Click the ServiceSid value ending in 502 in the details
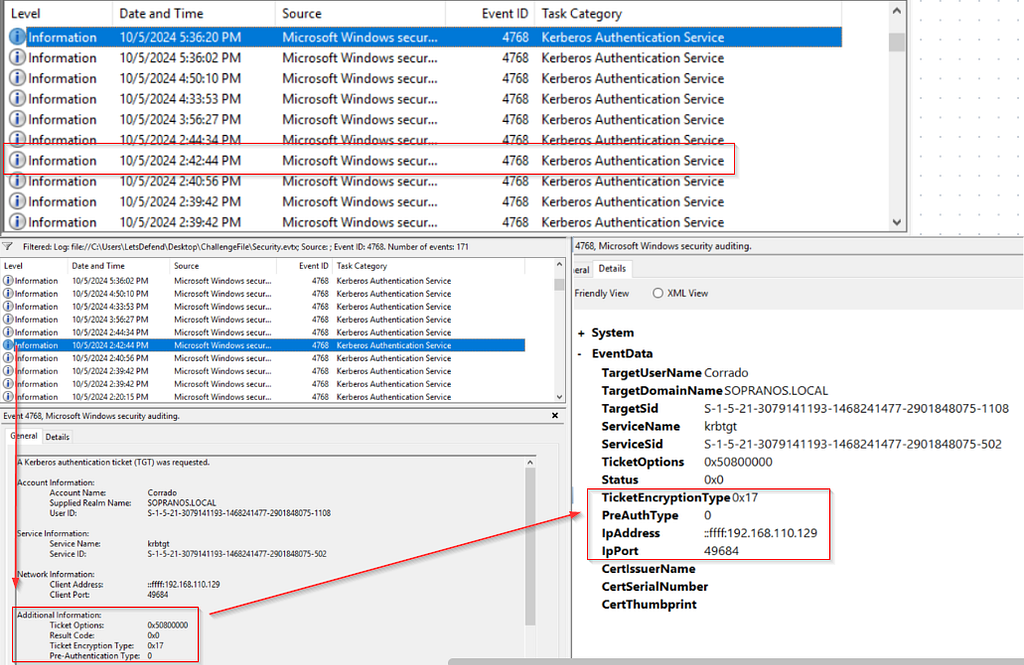 (852, 444)
